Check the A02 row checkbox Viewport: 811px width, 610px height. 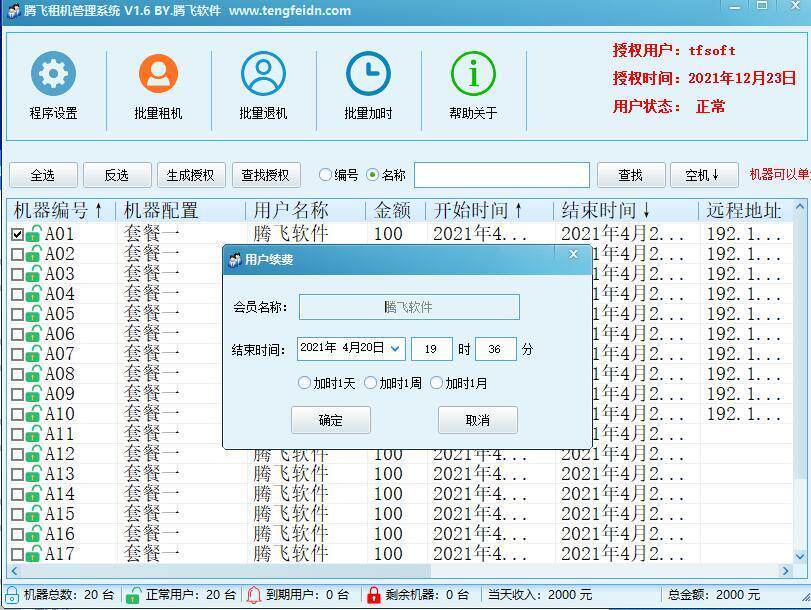pyautogui.click(x=17, y=255)
